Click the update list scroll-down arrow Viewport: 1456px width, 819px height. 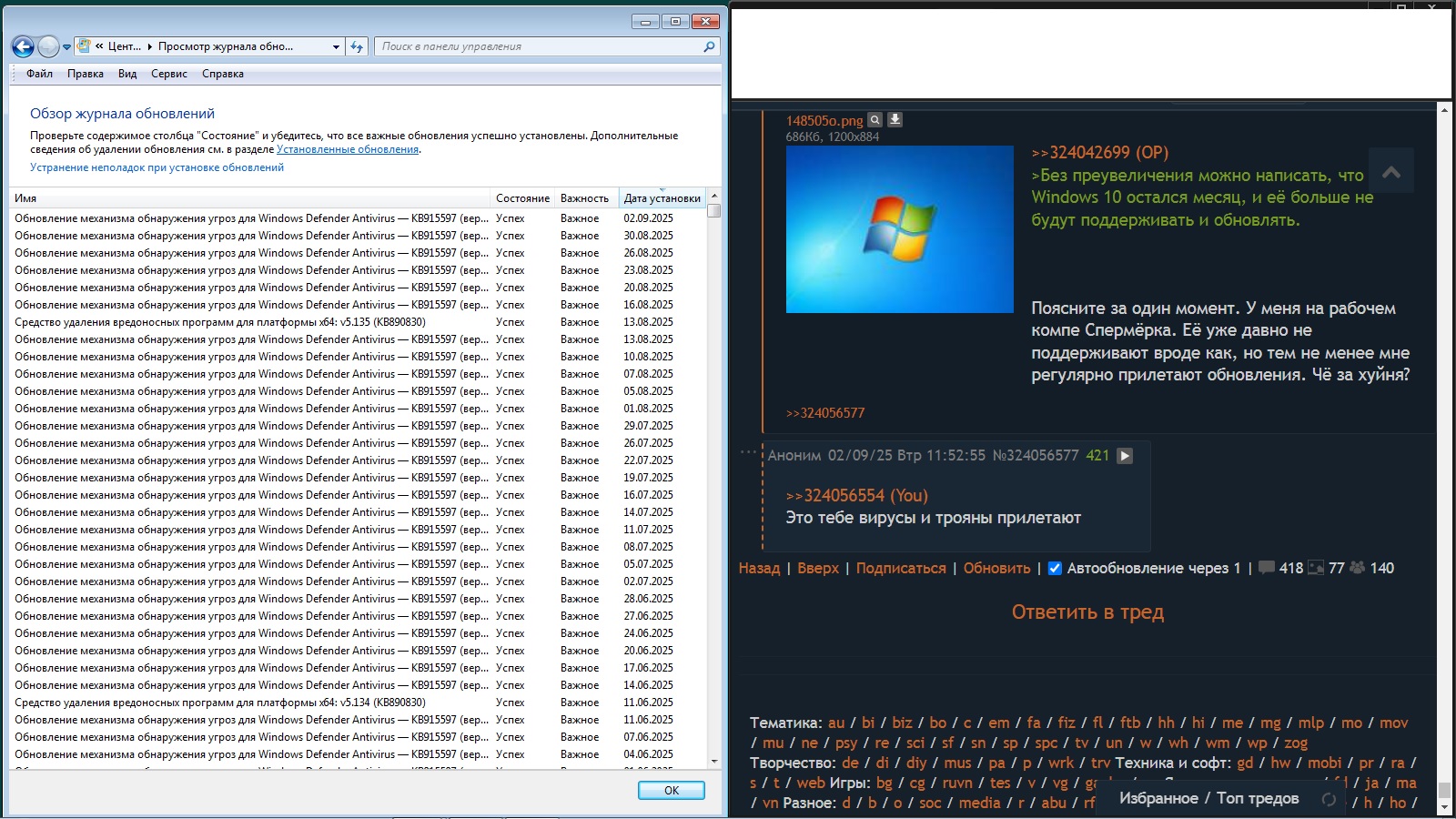pos(714,762)
